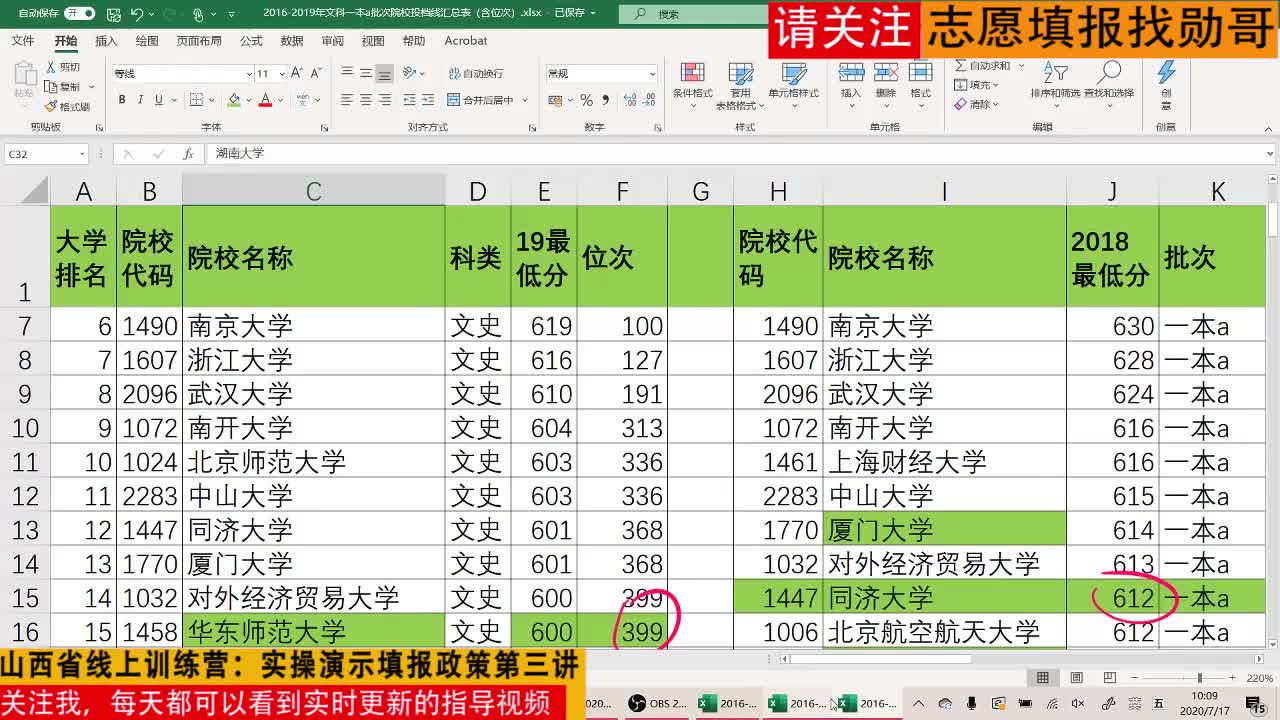Screen dimensions: 1280x720
Task: Toggle bottom align for the cell
Action: point(384,73)
